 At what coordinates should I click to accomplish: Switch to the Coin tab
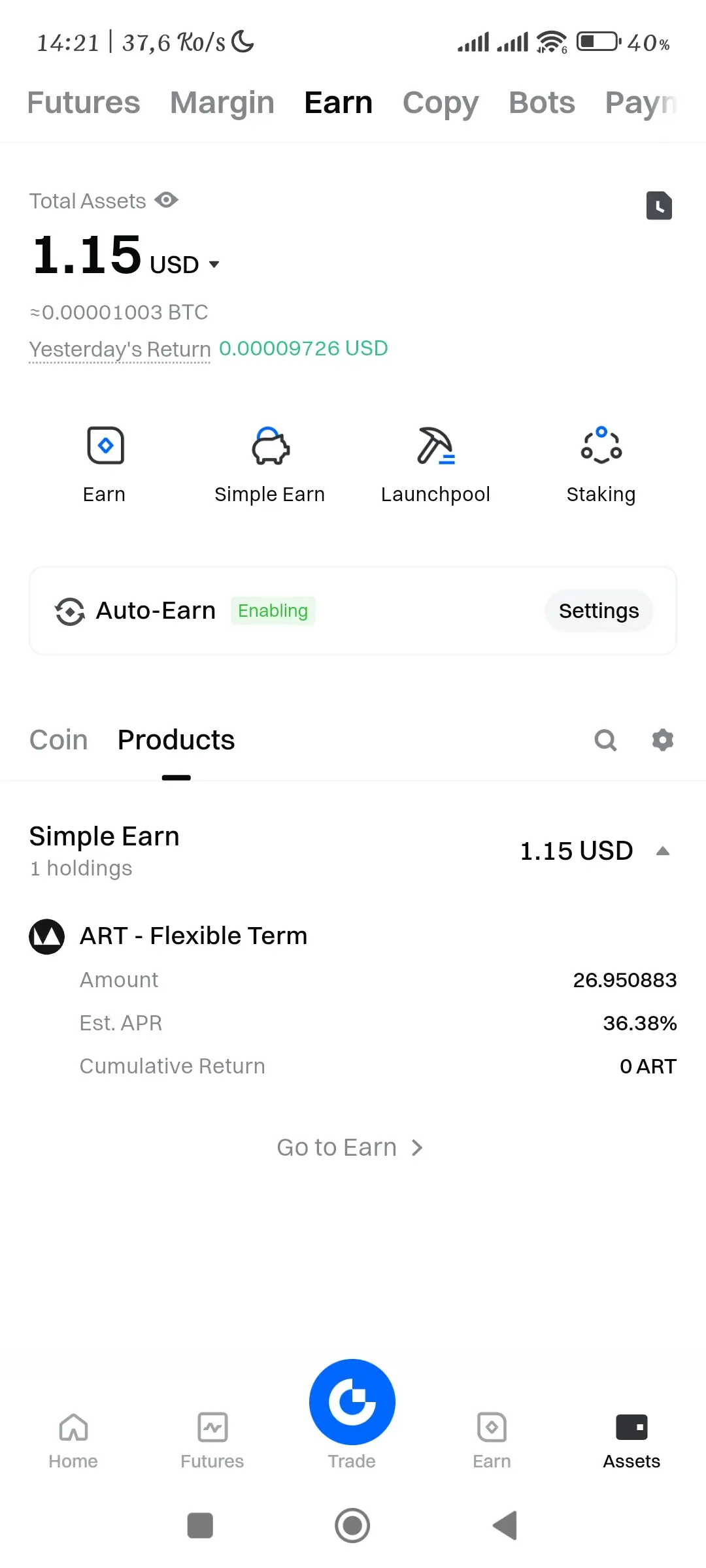[59, 740]
